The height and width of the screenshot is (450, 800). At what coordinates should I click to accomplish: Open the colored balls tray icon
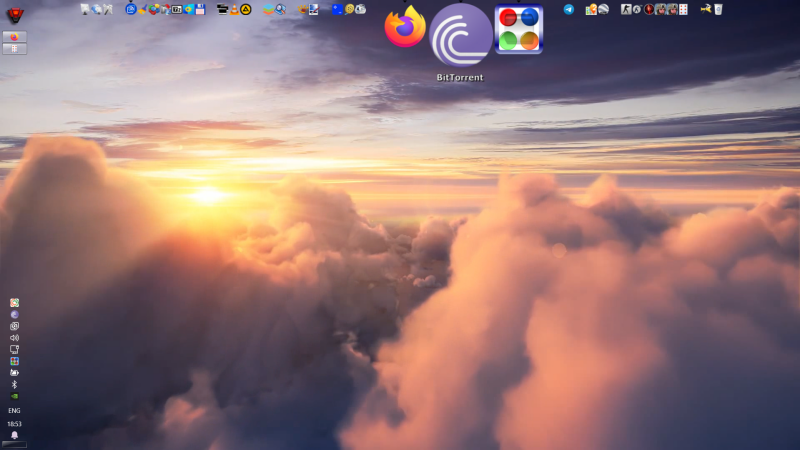14,361
